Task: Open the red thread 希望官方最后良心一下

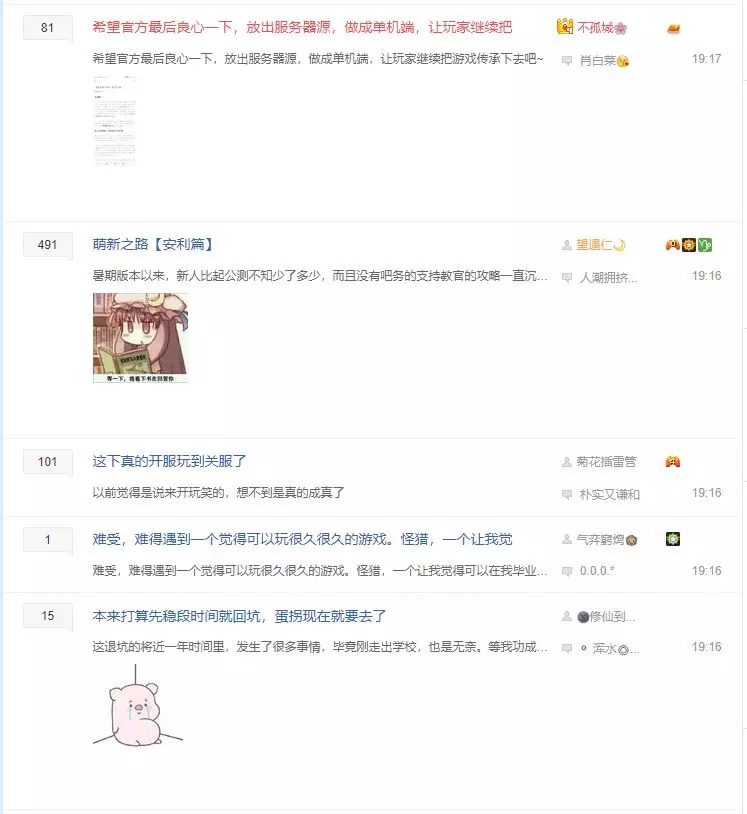Action: (302, 27)
